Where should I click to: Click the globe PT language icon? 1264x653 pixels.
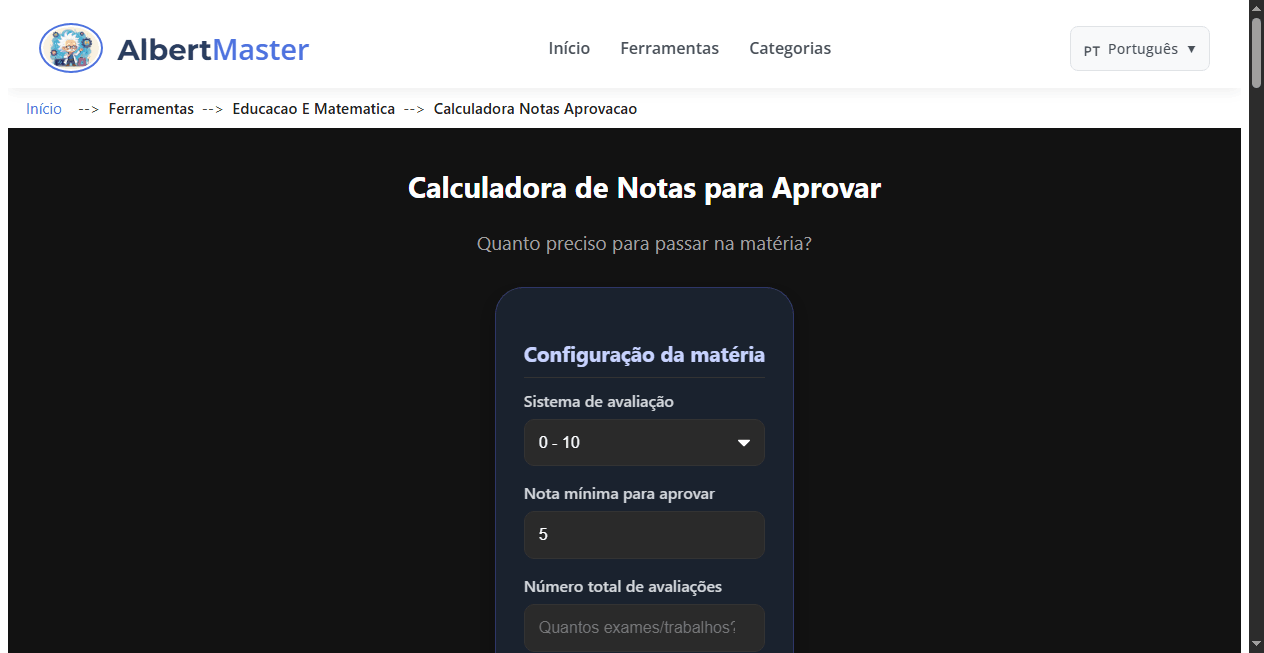pos(1091,49)
